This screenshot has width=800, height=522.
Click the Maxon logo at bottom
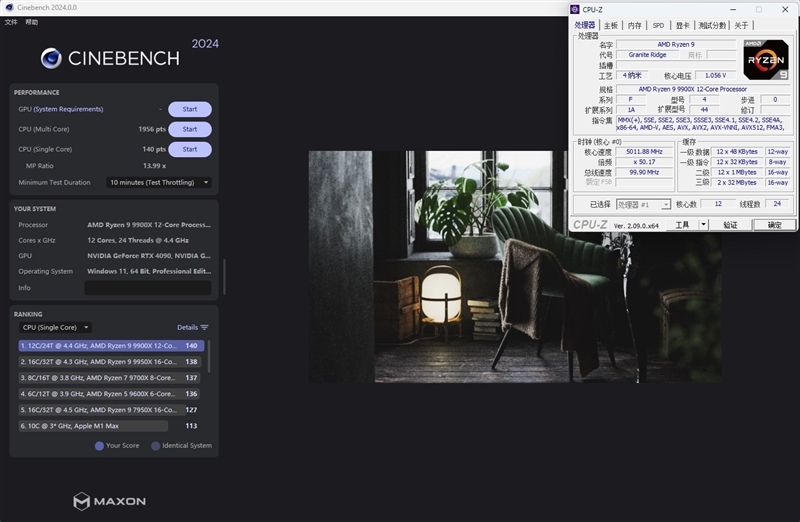pos(110,501)
